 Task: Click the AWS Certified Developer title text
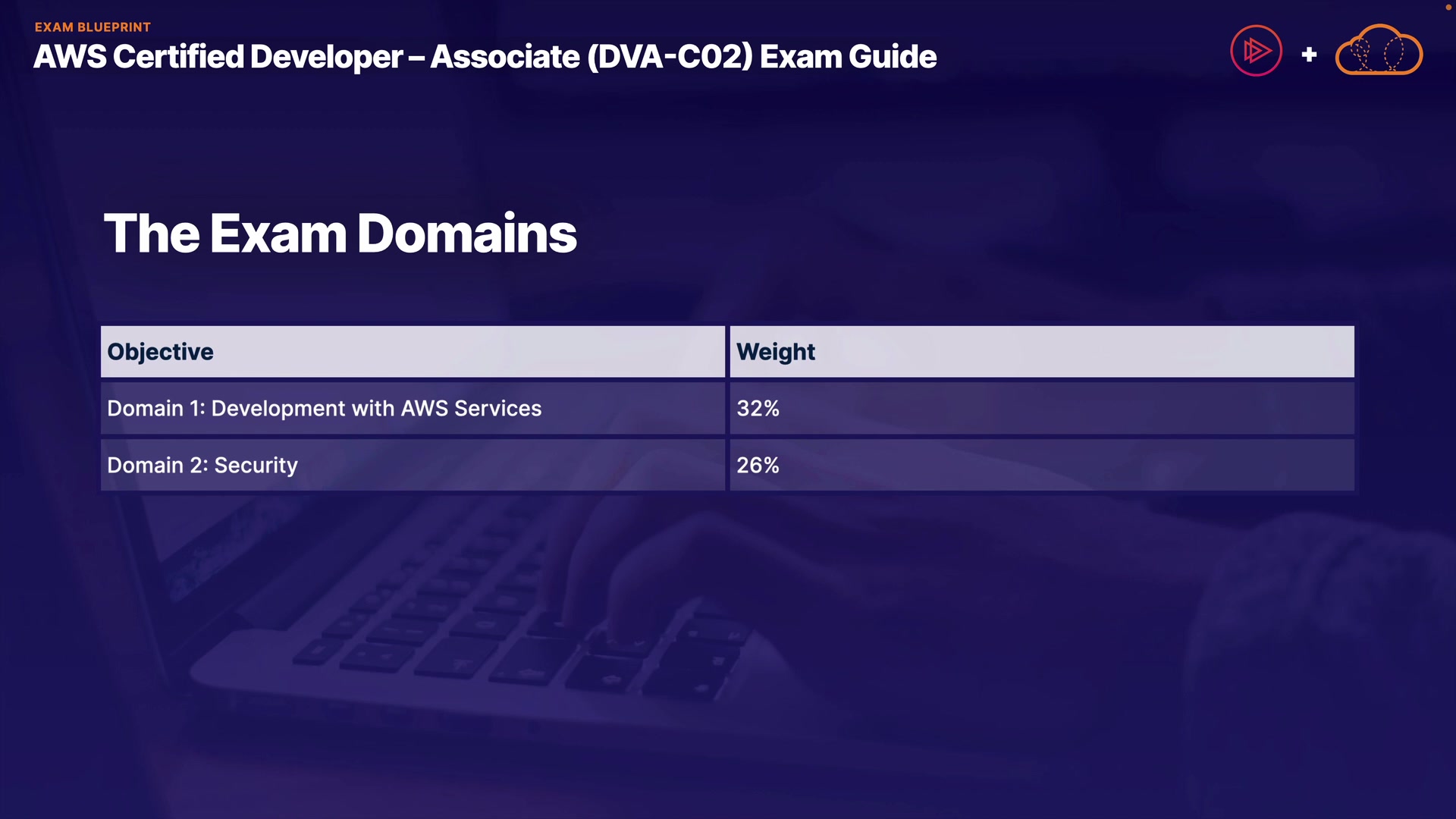click(x=218, y=57)
